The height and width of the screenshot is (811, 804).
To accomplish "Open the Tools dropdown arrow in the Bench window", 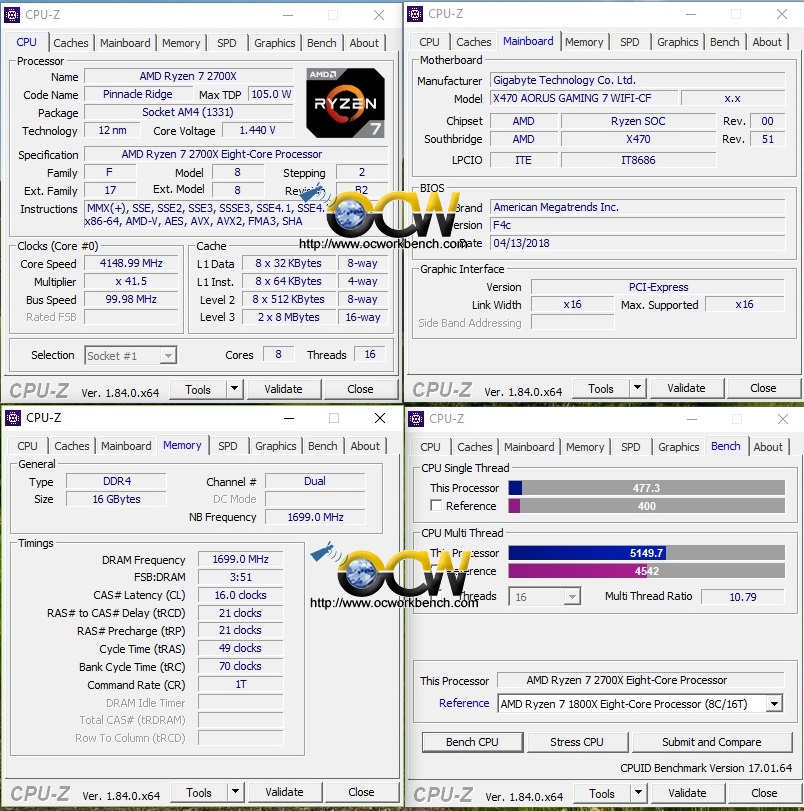I will pos(638,793).
